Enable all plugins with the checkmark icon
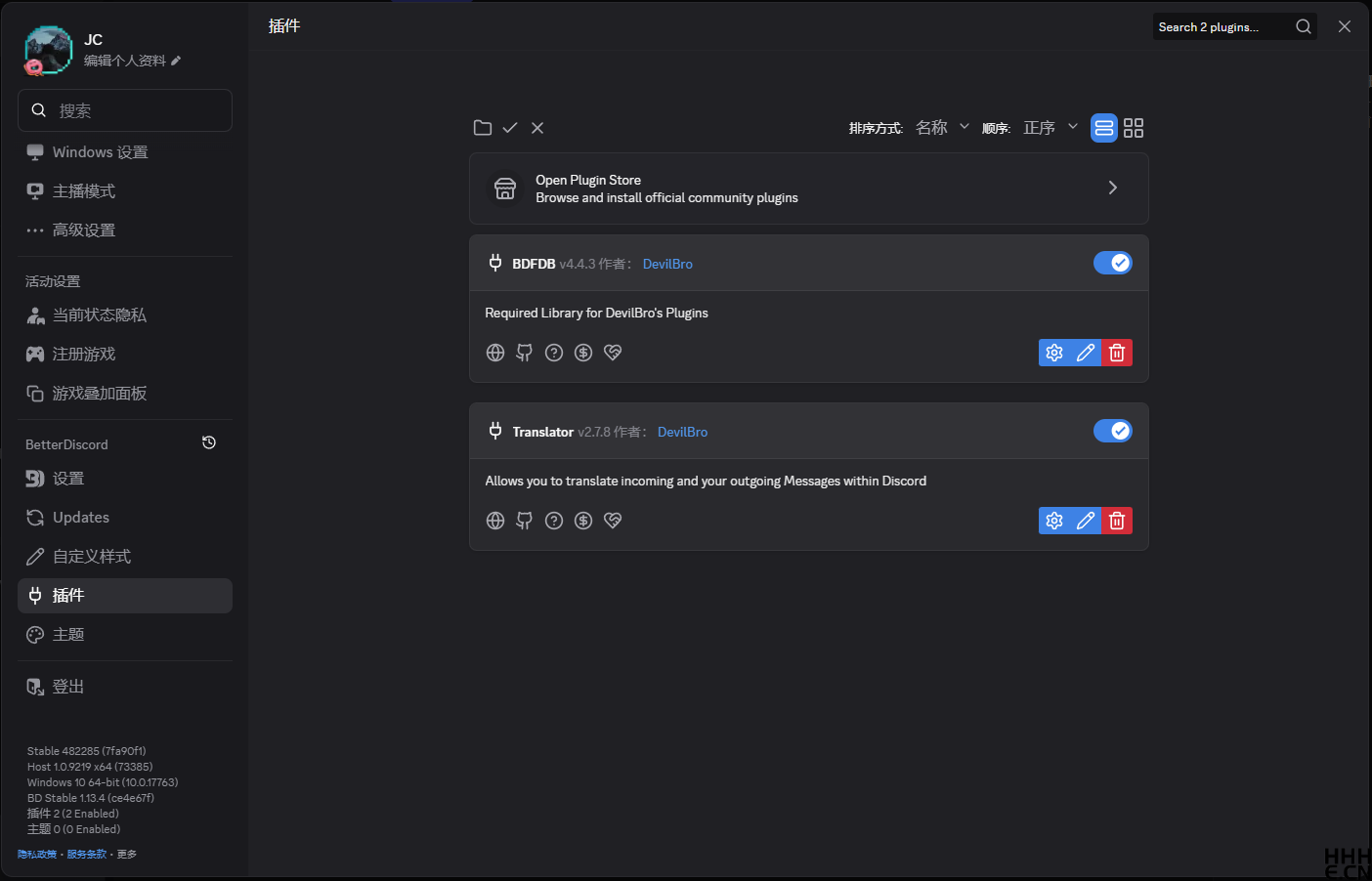1372x881 pixels. point(509,127)
